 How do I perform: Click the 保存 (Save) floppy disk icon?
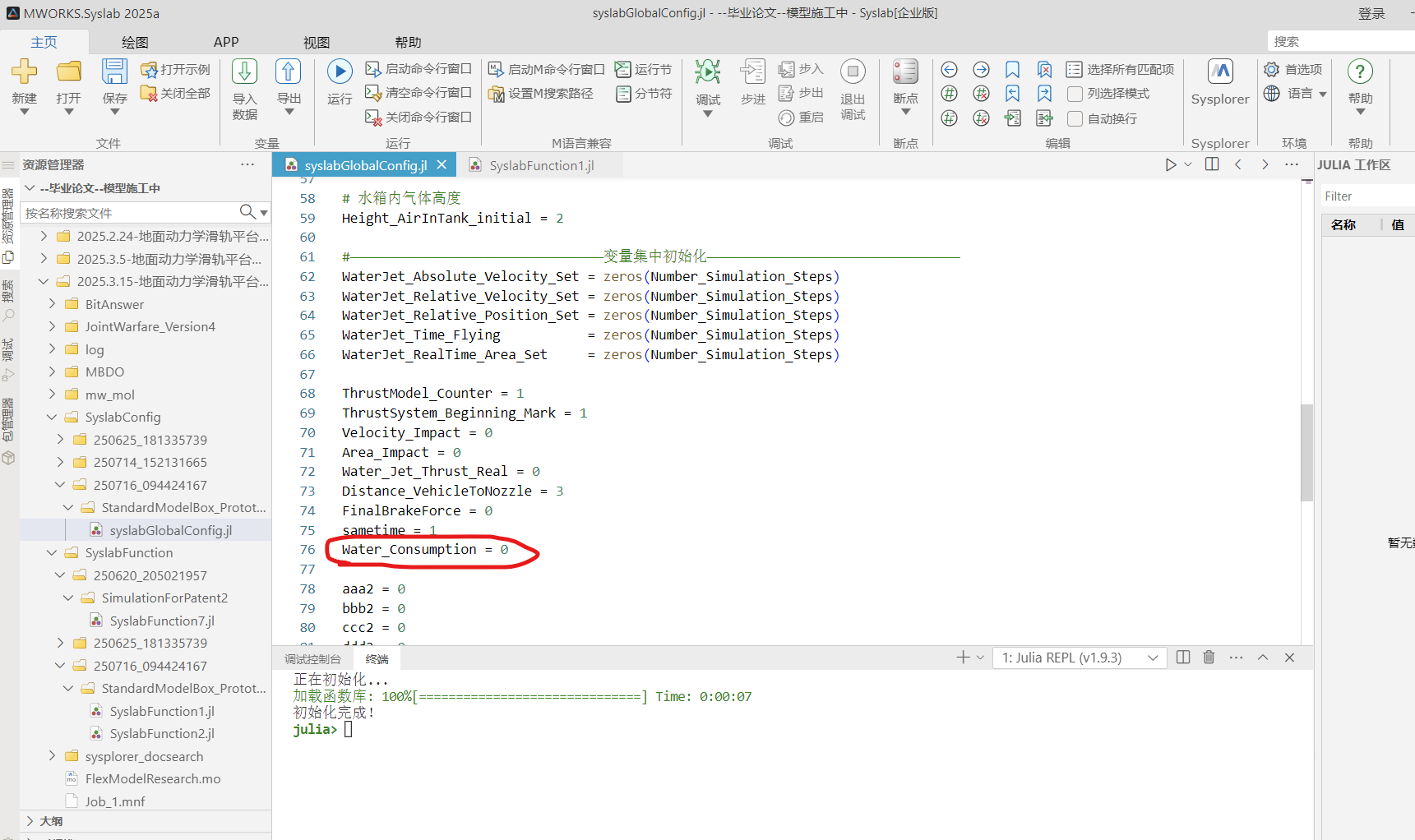click(x=114, y=72)
